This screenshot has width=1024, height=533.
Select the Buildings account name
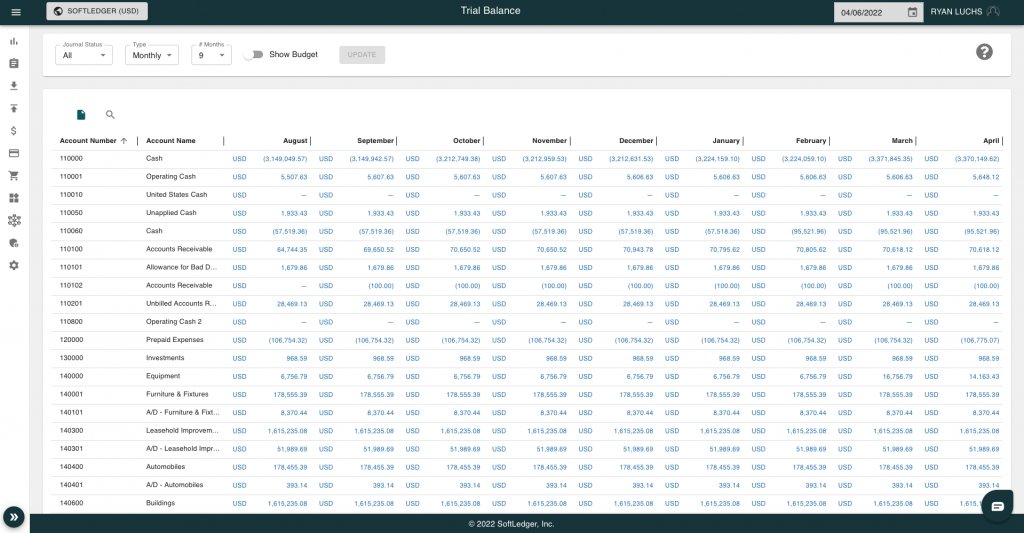(x=161, y=503)
